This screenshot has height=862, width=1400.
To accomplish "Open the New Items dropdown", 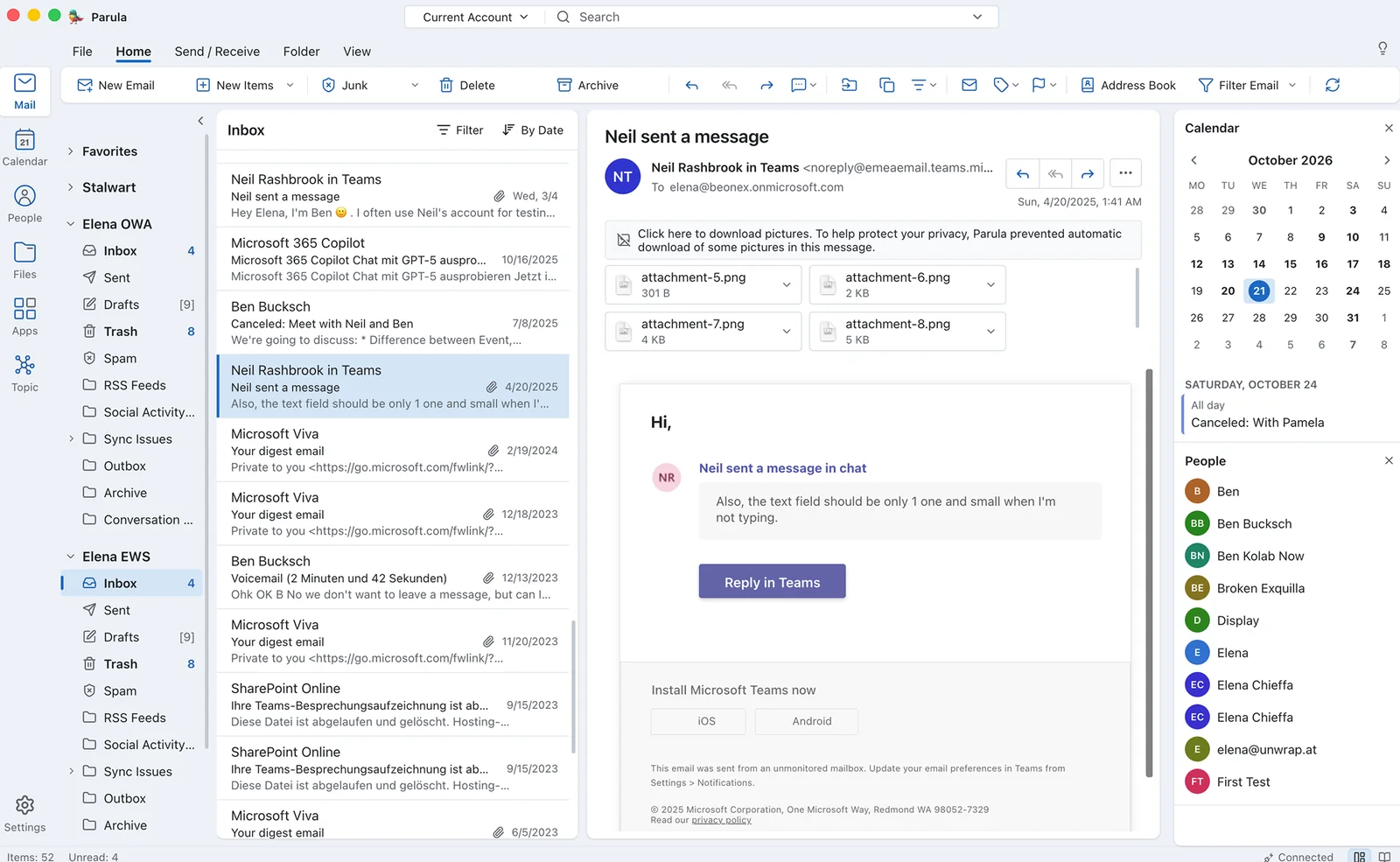I will [290, 85].
